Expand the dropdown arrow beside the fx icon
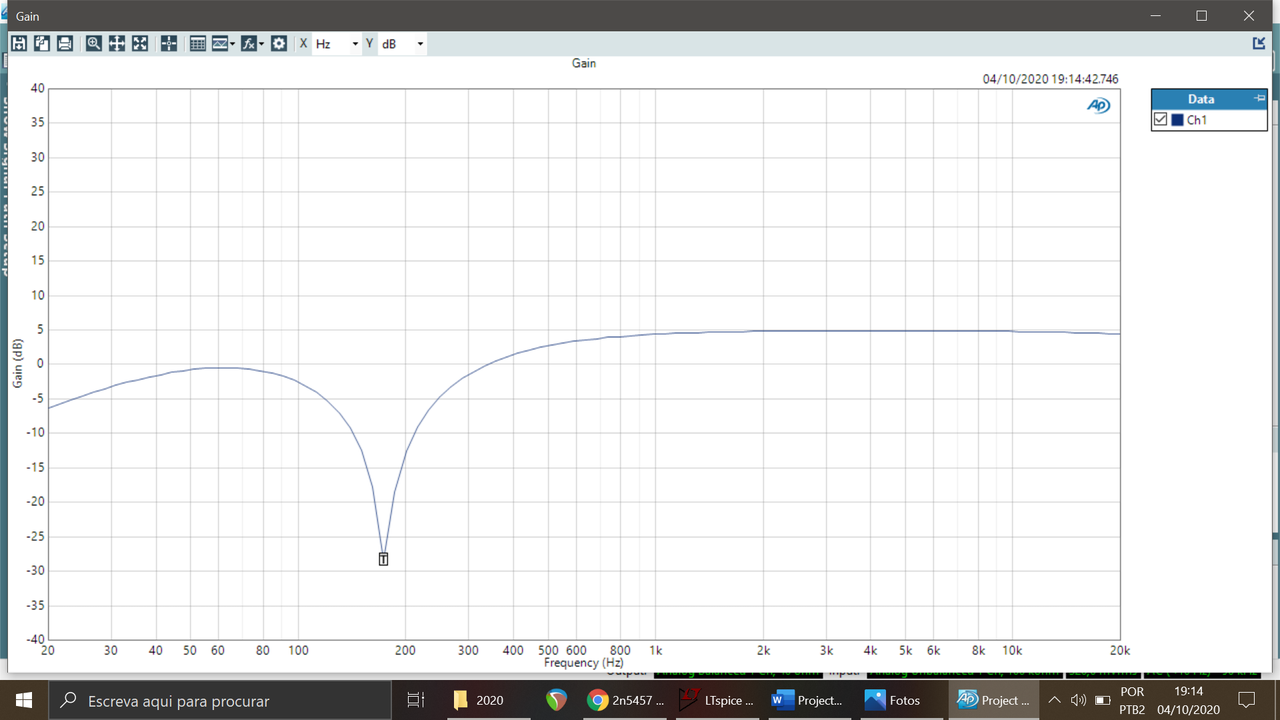This screenshot has width=1280, height=720. pos(261,43)
